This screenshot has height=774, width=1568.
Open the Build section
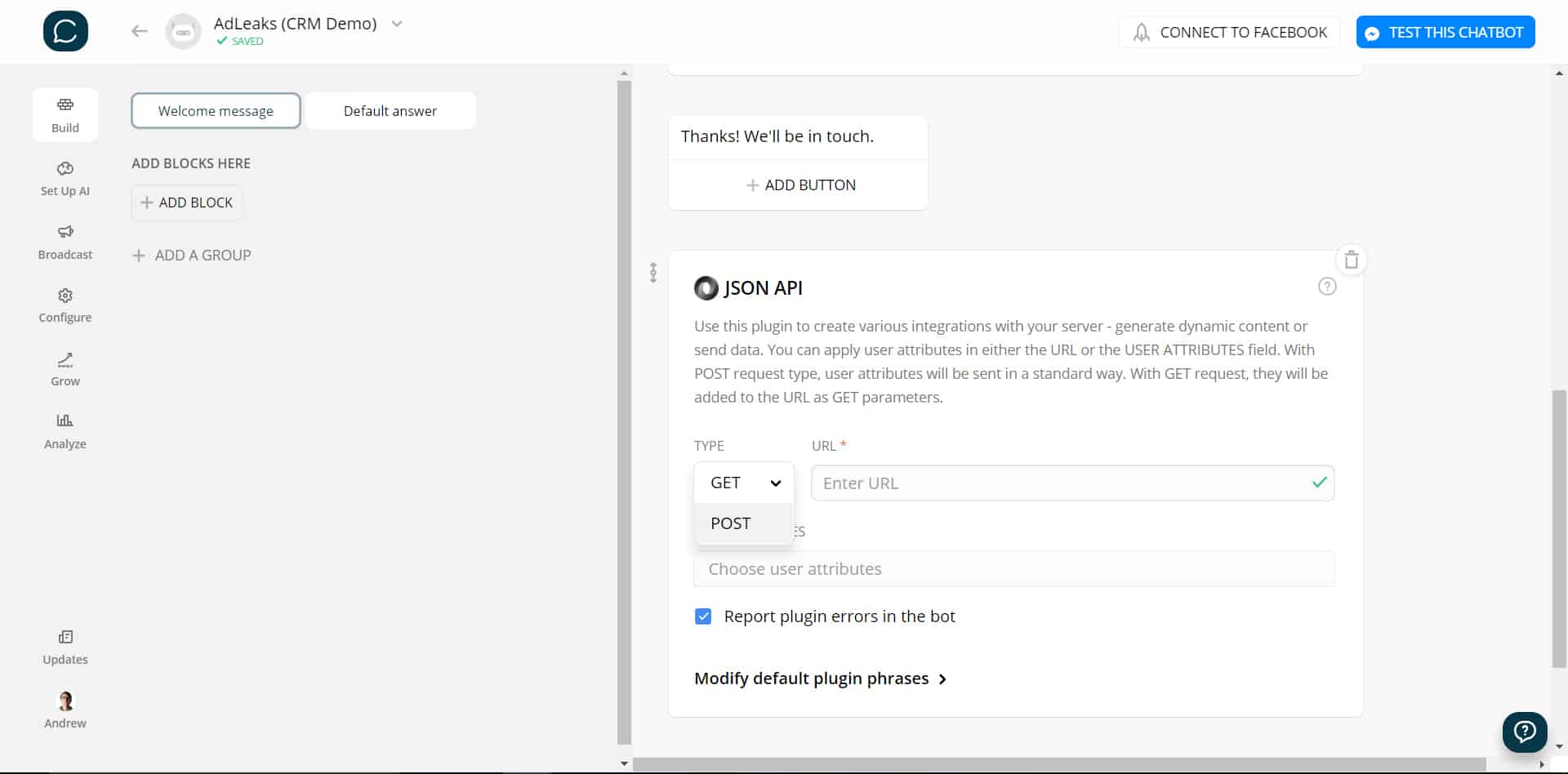[x=65, y=114]
